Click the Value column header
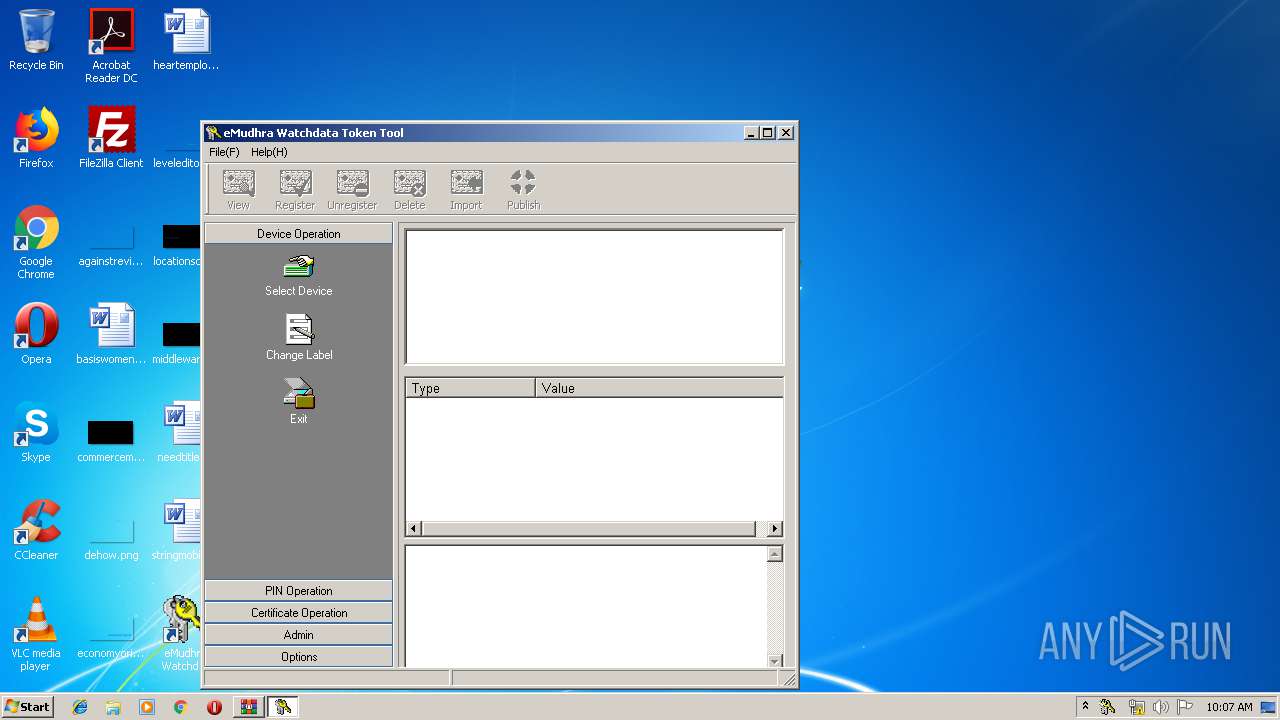The image size is (1280, 720). coord(659,388)
